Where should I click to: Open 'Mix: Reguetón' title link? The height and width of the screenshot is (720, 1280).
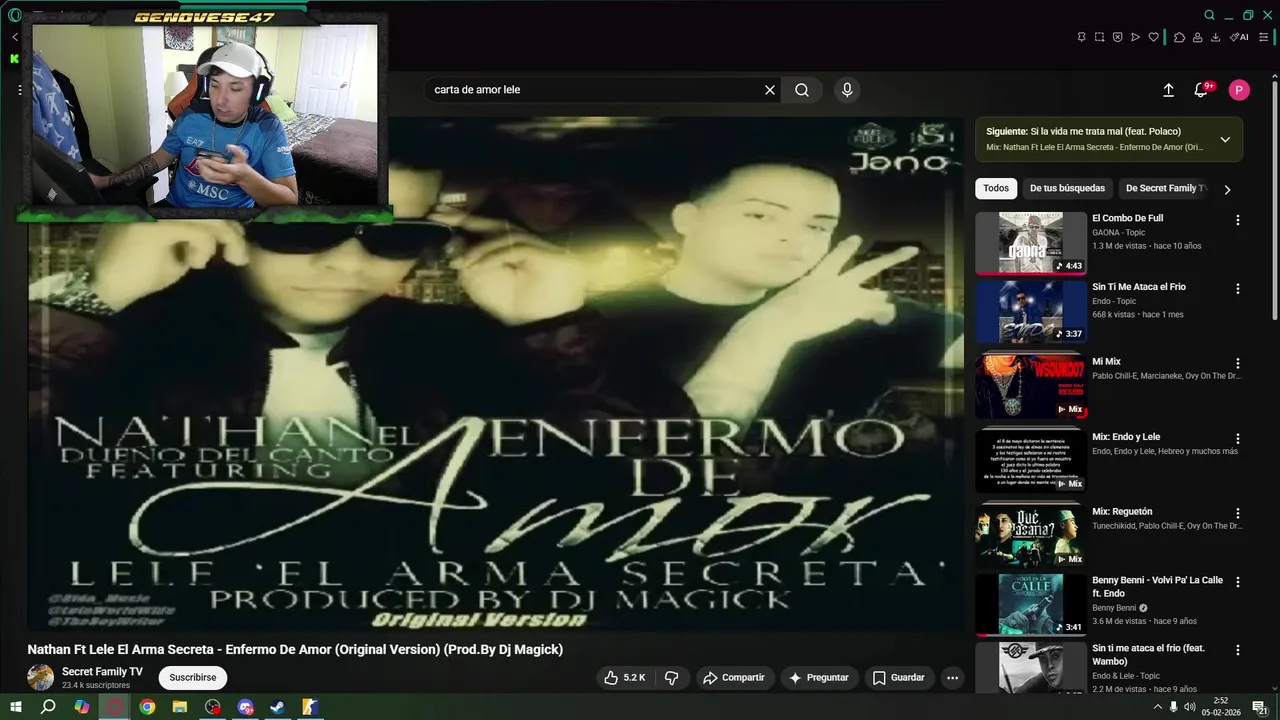[1122, 512]
